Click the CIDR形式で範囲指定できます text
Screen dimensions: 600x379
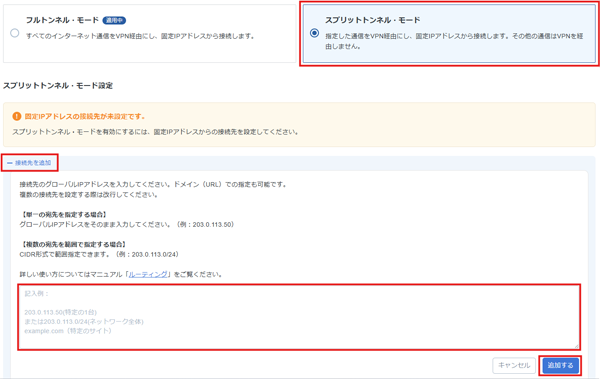click(99, 254)
